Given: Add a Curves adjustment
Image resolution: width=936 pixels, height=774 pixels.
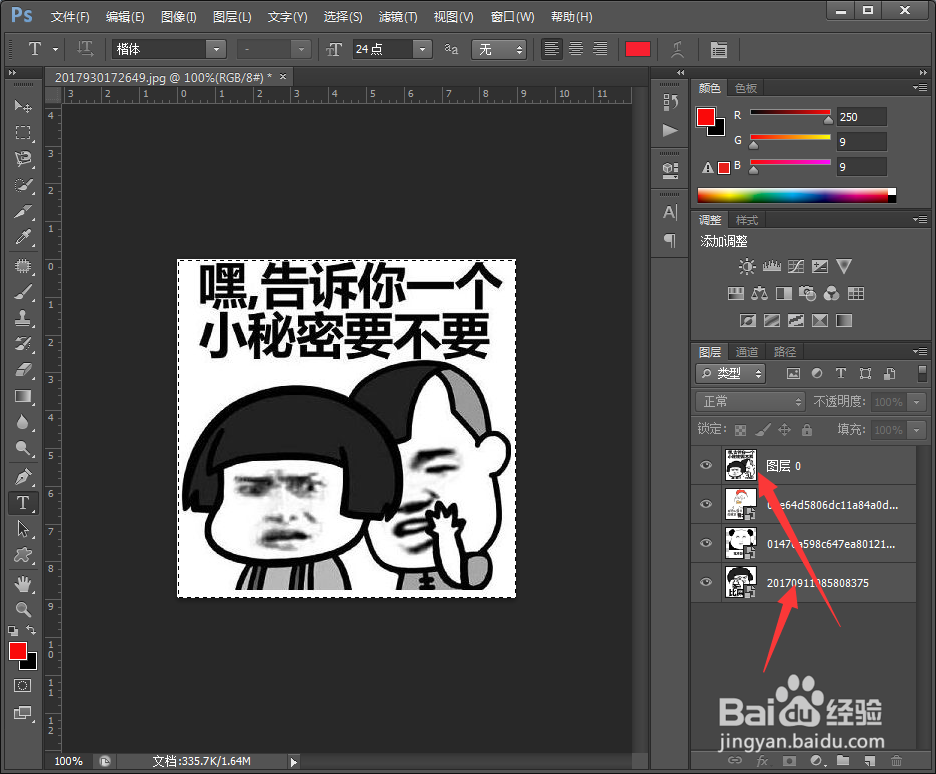Looking at the screenshot, I should click(796, 266).
